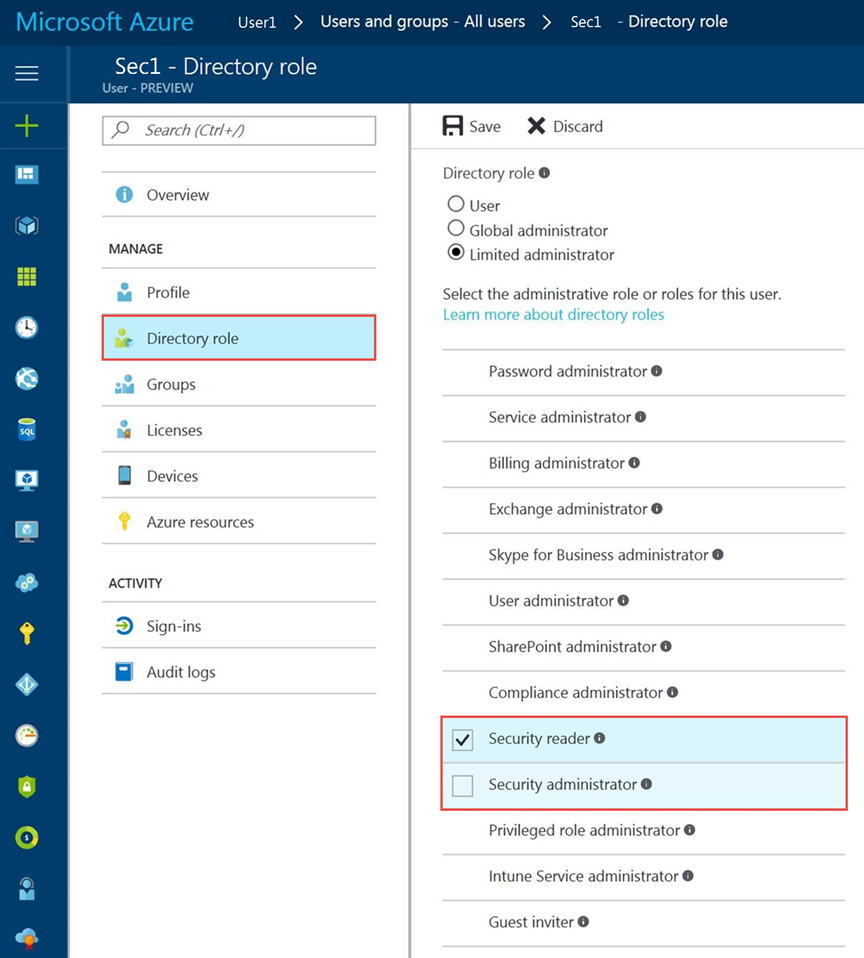Click the green grid All resources icon

tap(27, 277)
